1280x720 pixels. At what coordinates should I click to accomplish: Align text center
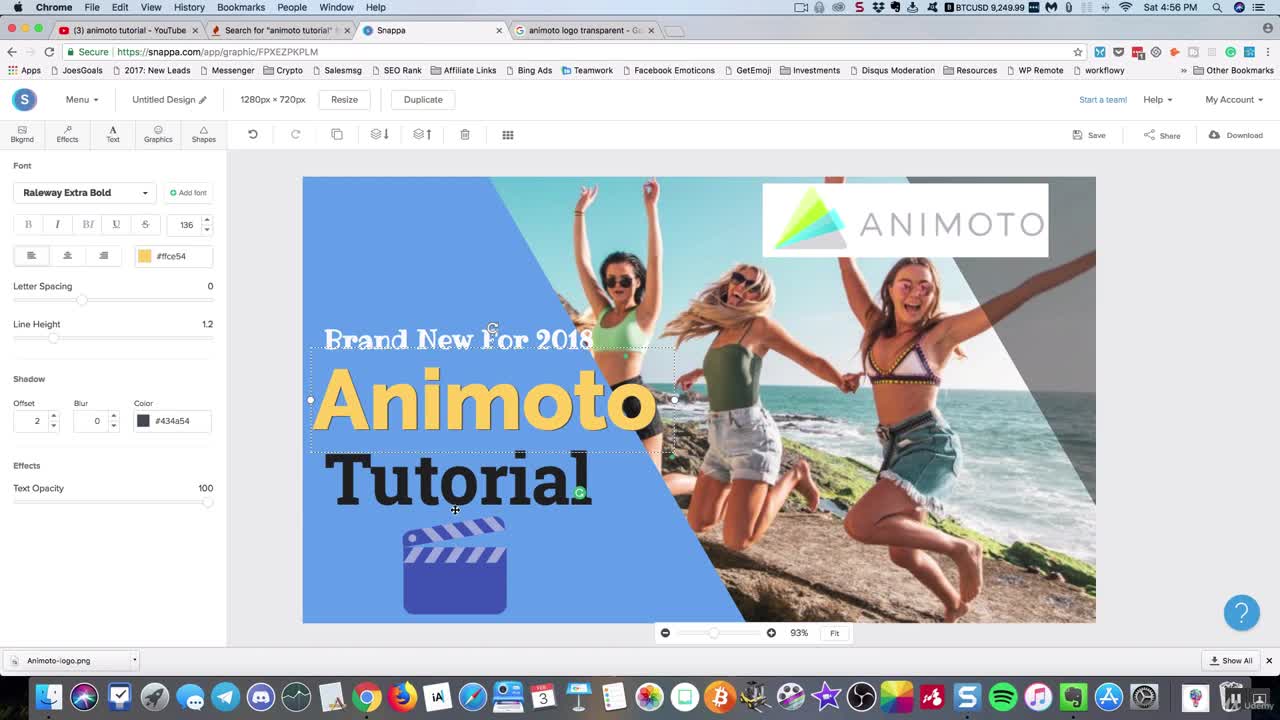[x=68, y=256]
